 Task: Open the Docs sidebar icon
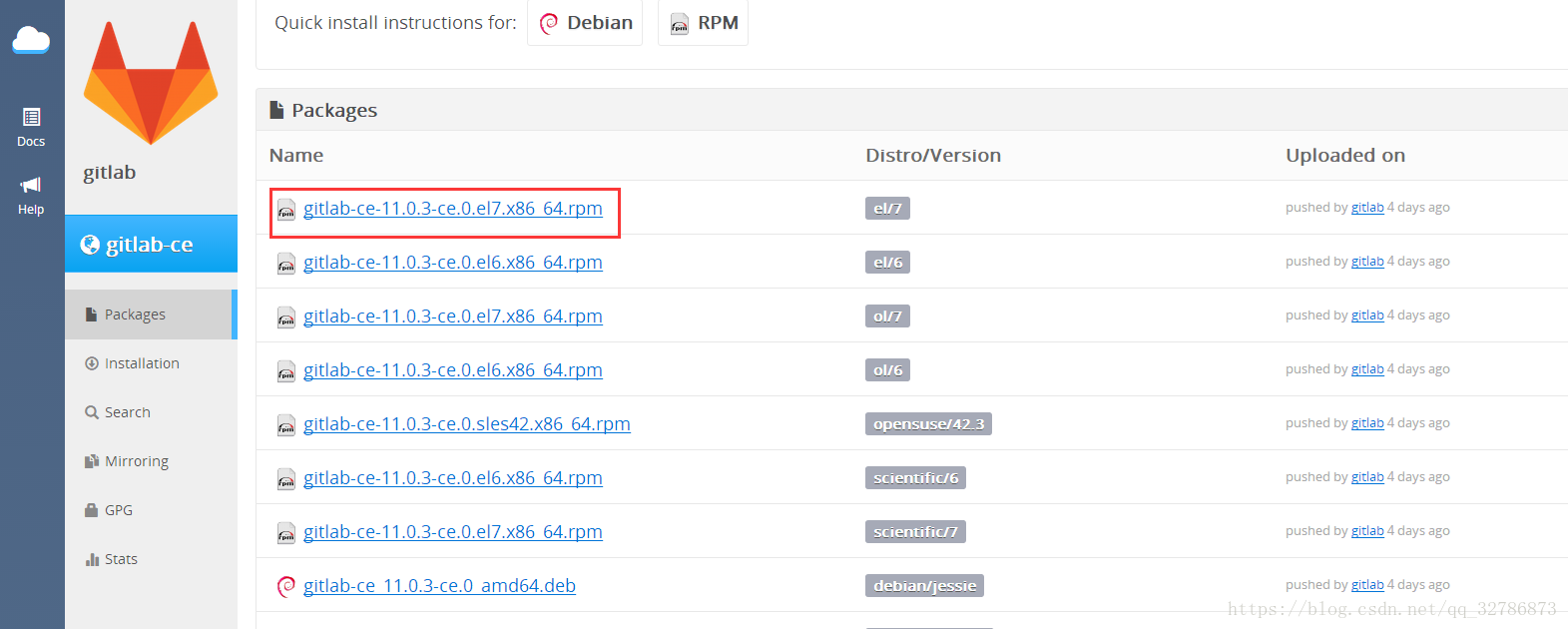(31, 127)
